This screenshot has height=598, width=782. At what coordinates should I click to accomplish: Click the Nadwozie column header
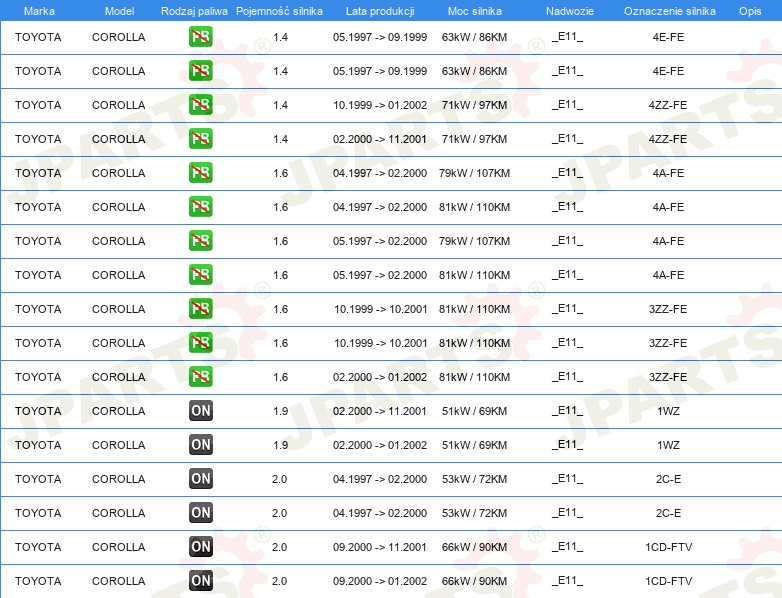[570, 11]
